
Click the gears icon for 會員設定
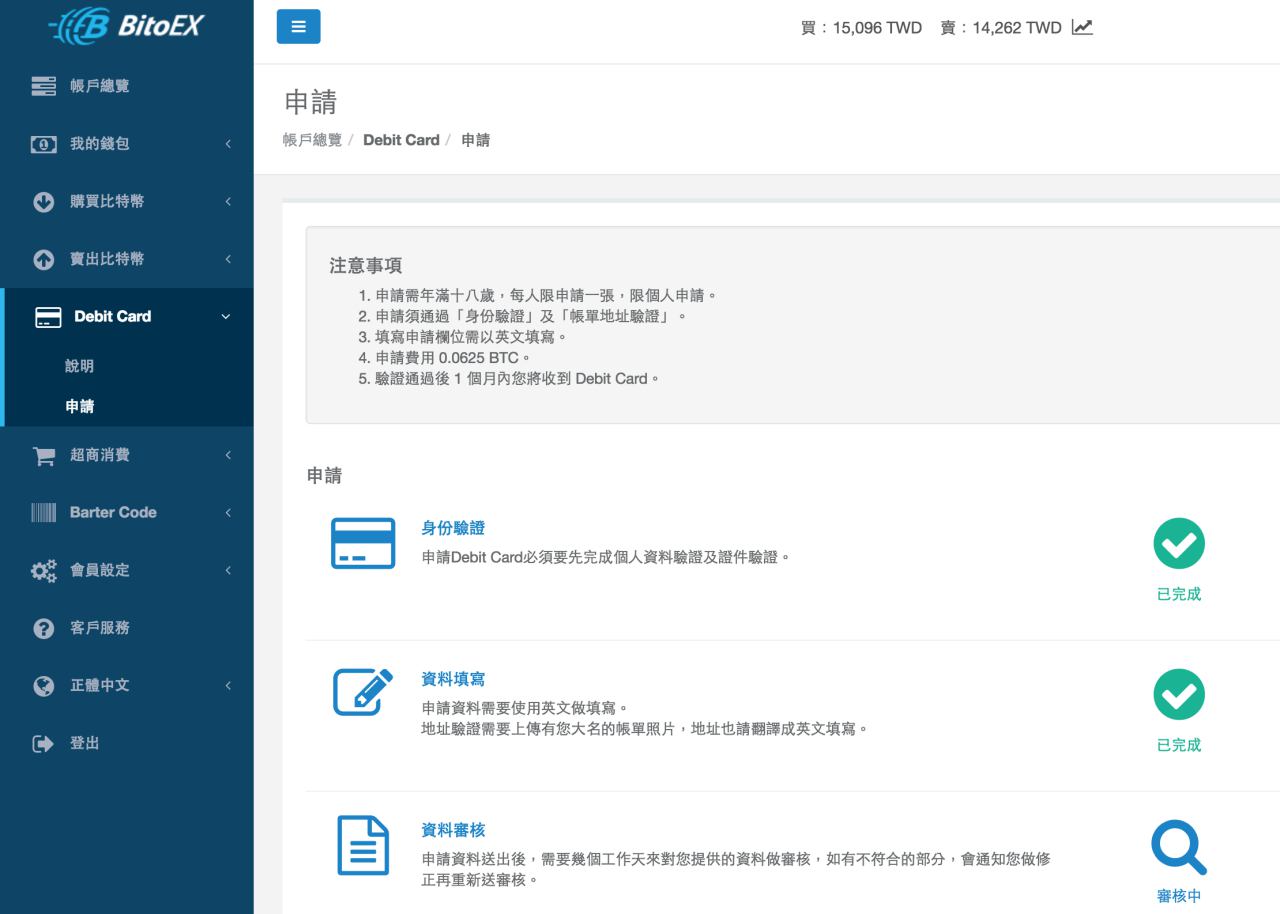tap(44, 571)
